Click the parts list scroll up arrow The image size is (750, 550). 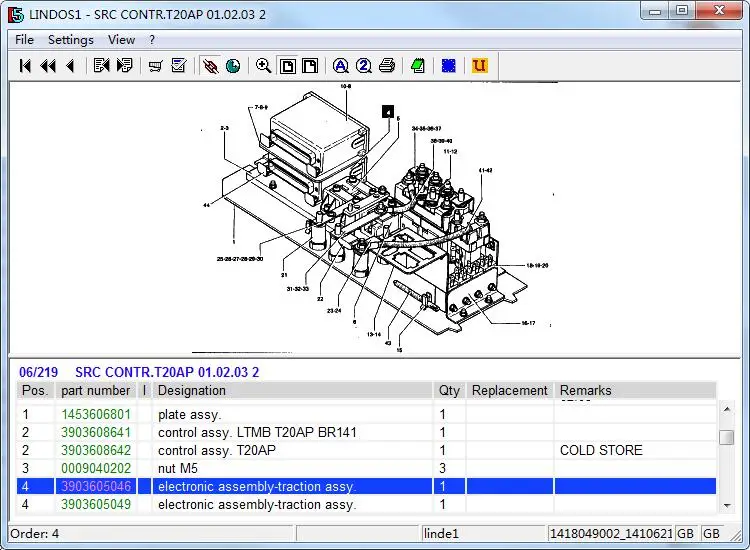(x=727, y=409)
